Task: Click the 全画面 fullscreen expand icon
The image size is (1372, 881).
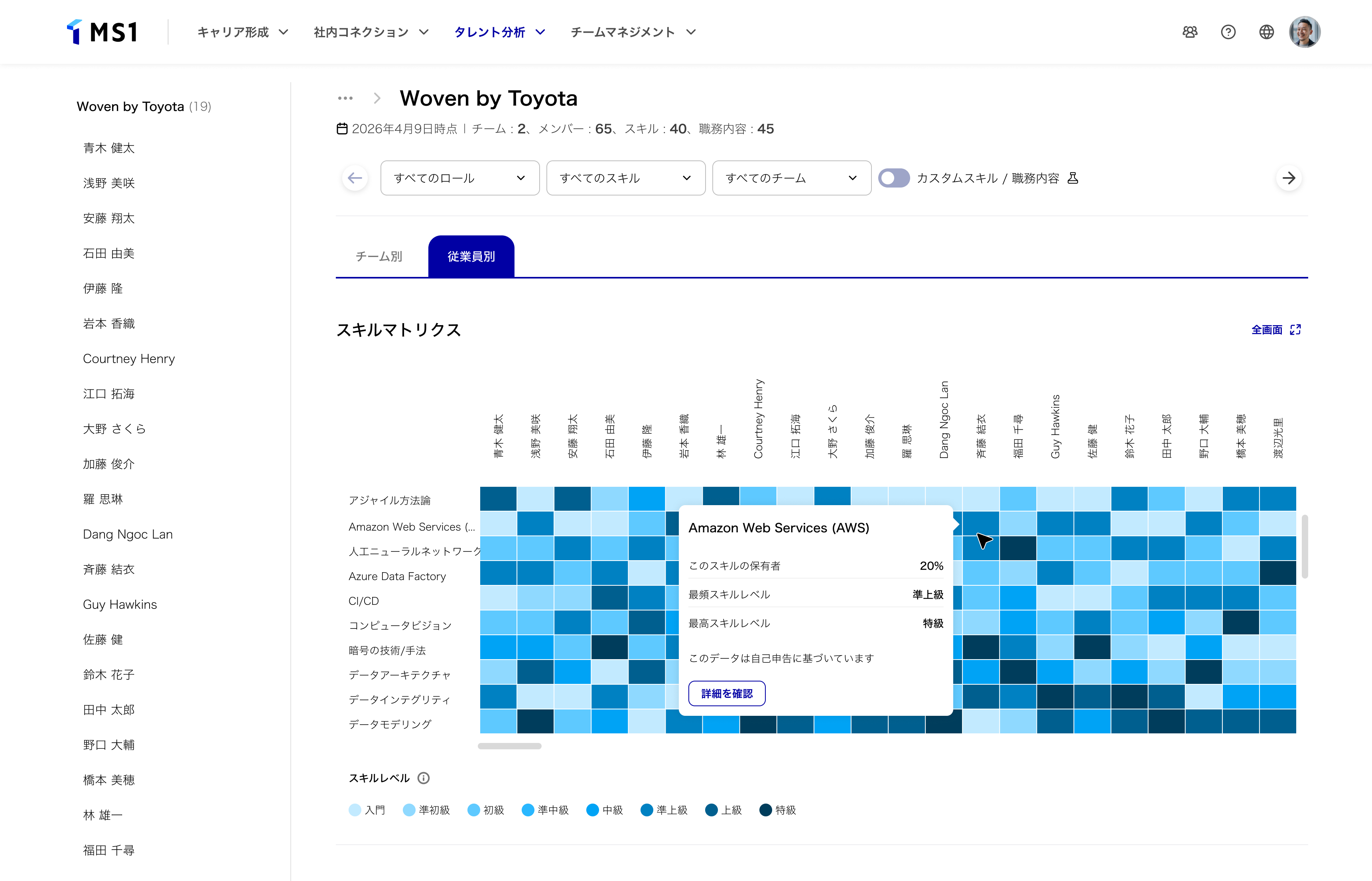Action: click(x=1295, y=330)
